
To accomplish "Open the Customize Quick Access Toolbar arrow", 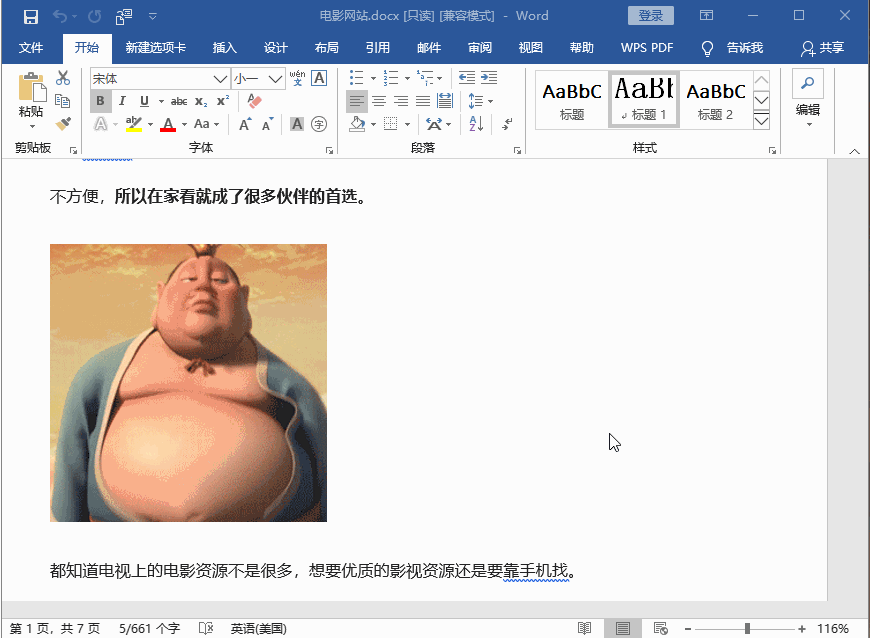I will tap(153, 17).
